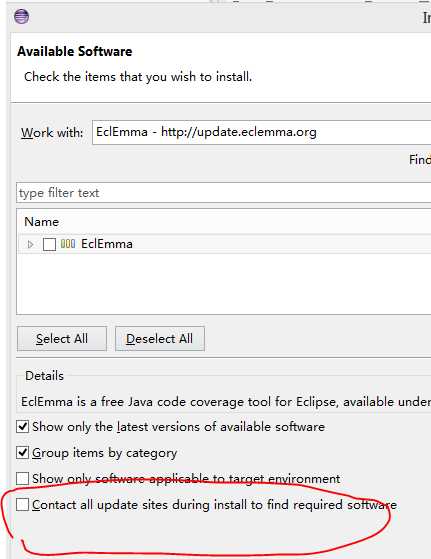The width and height of the screenshot is (431, 559).
Task: Check the EclEmma checkbox in the list
Action: coord(49,245)
